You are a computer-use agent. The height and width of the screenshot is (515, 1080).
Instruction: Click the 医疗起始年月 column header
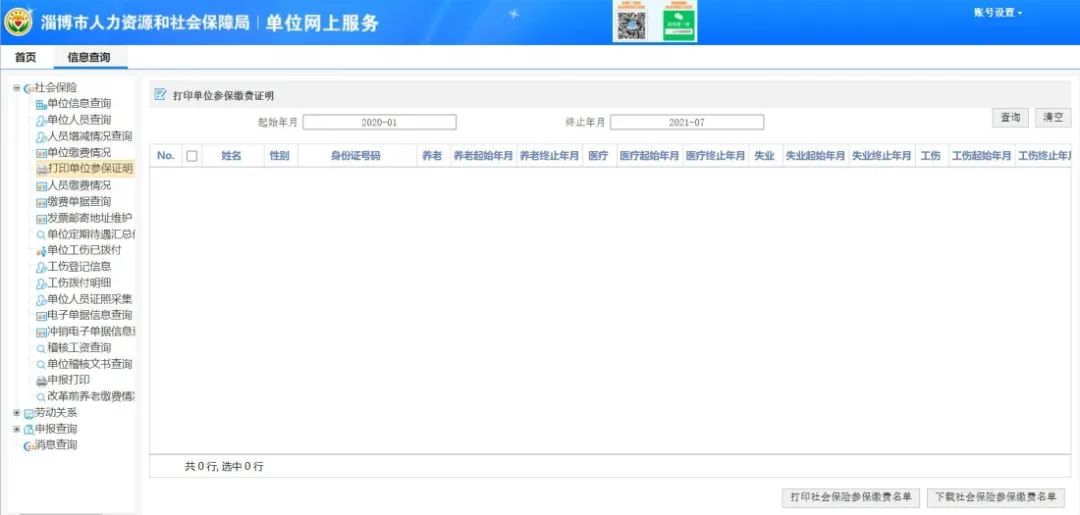coord(649,156)
